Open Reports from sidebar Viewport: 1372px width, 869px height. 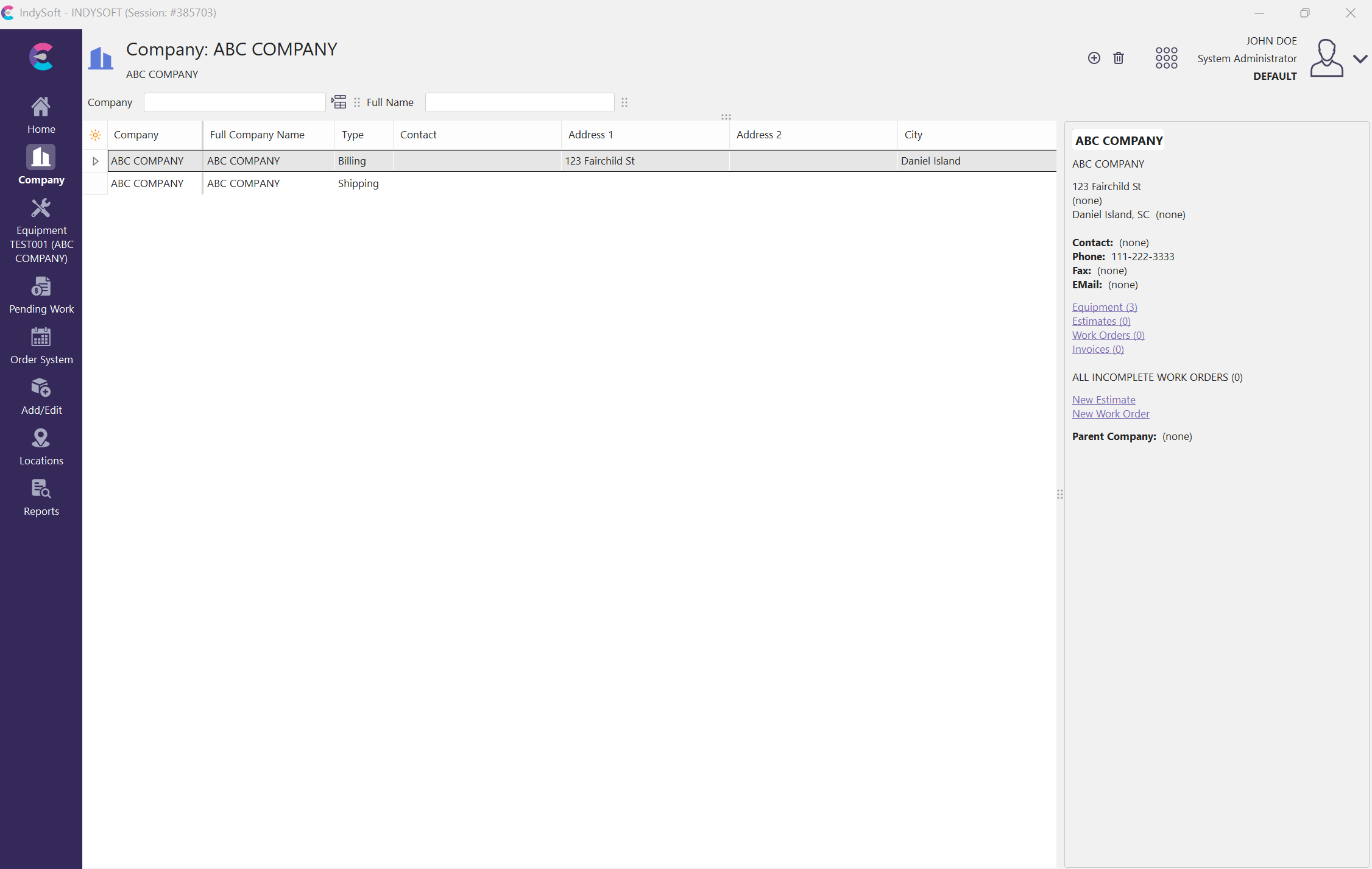(x=41, y=498)
